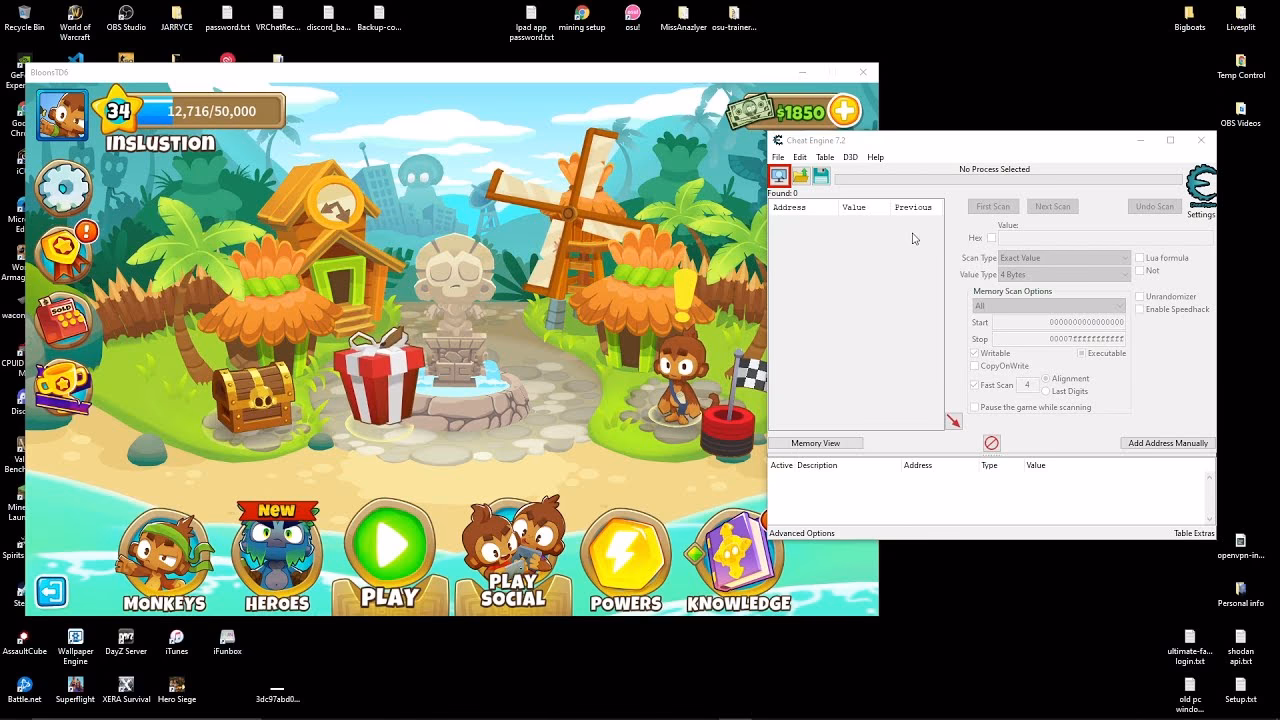Open Memory View
This screenshot has height=720, width=1280.
point(815,443)
